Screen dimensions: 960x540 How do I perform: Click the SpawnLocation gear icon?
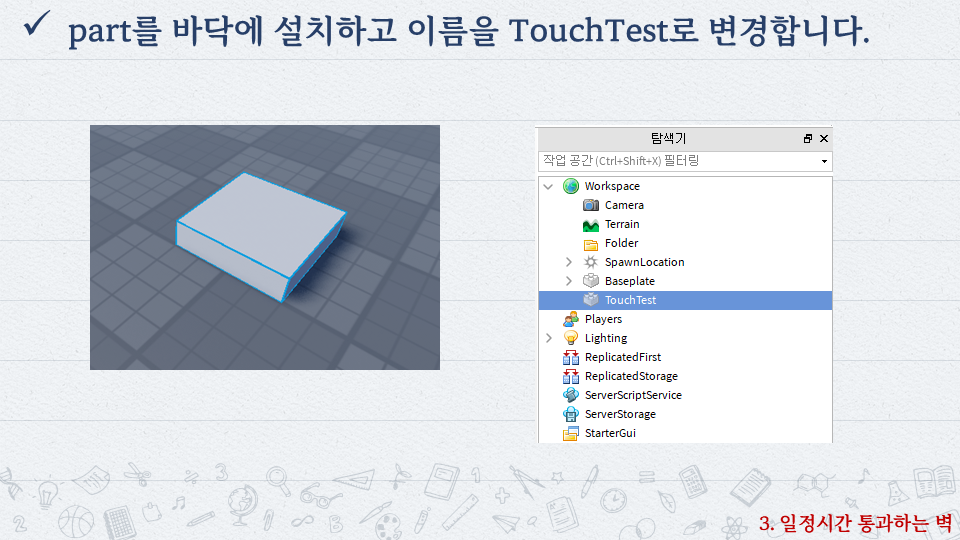tap(591, 262)
